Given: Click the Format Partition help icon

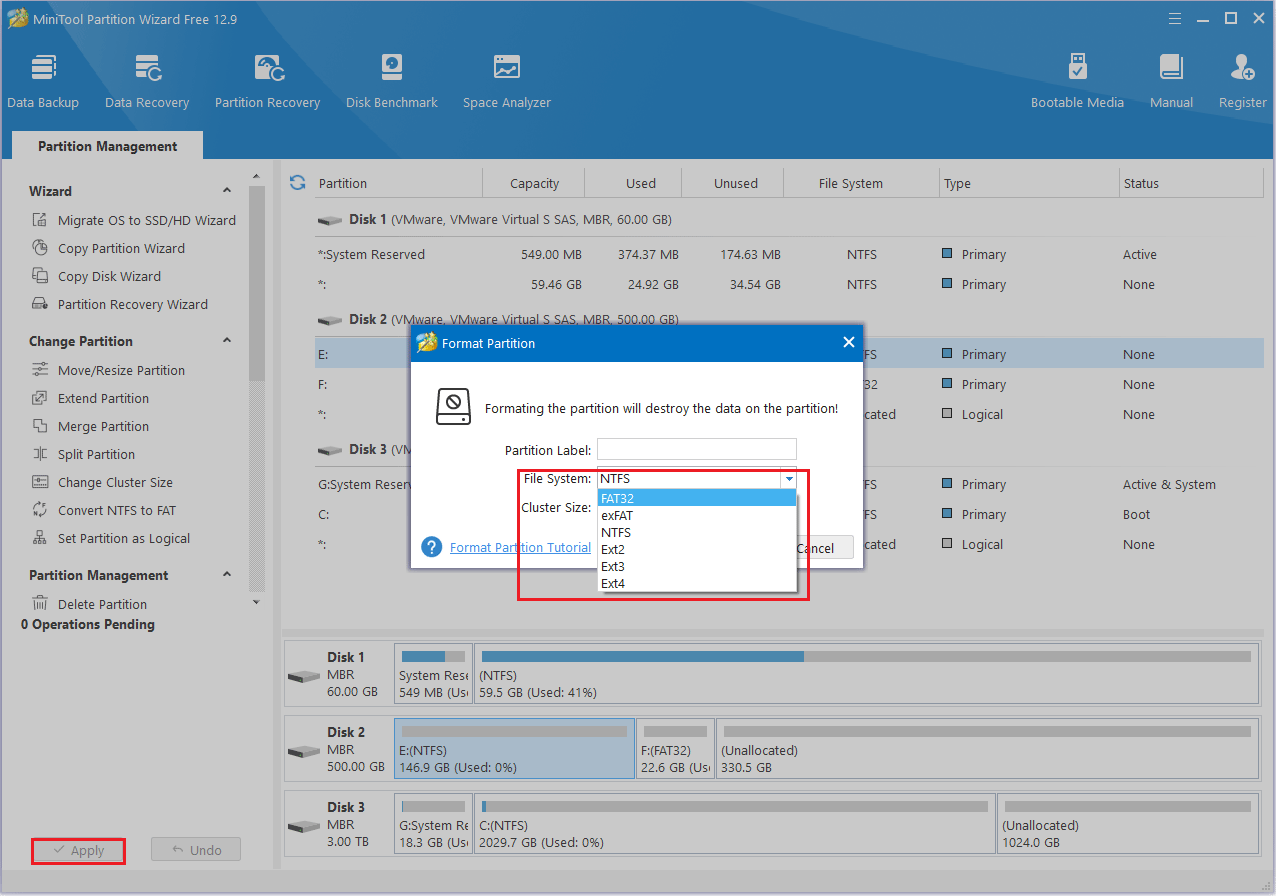Looking at the screenshot, I should 432,547.
